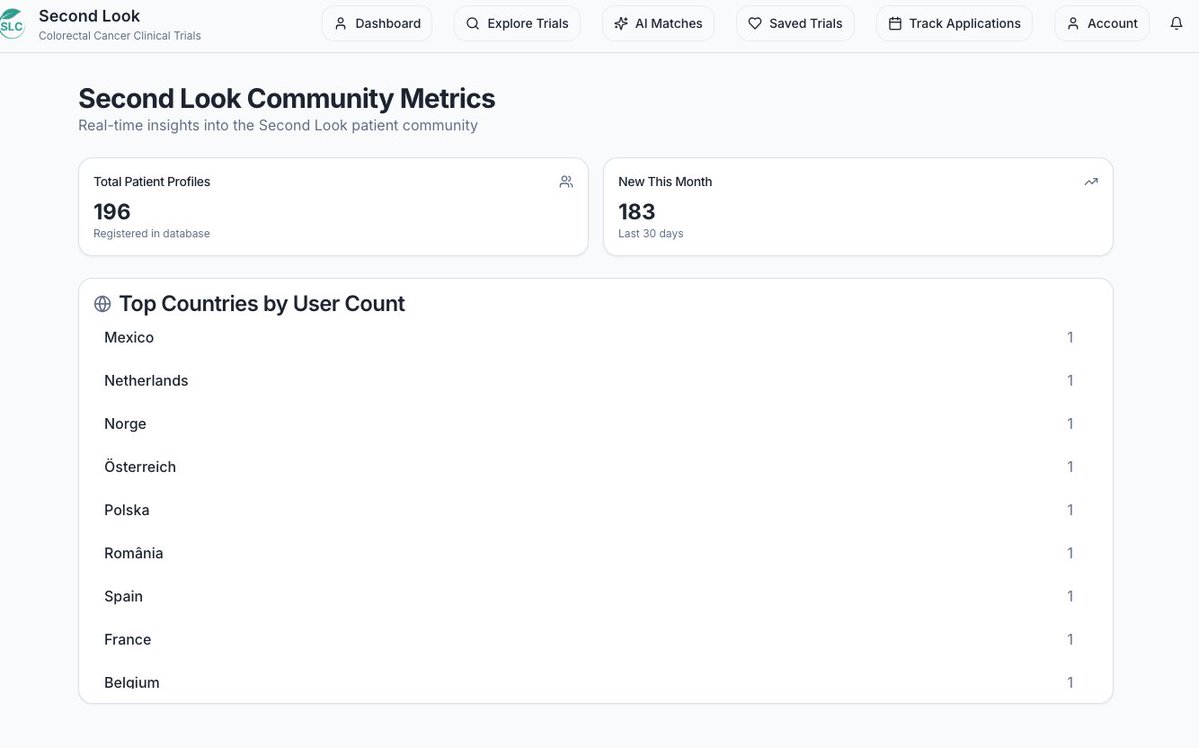
Task: Click the person icon in Dashboard button
Action: [341, 24]
